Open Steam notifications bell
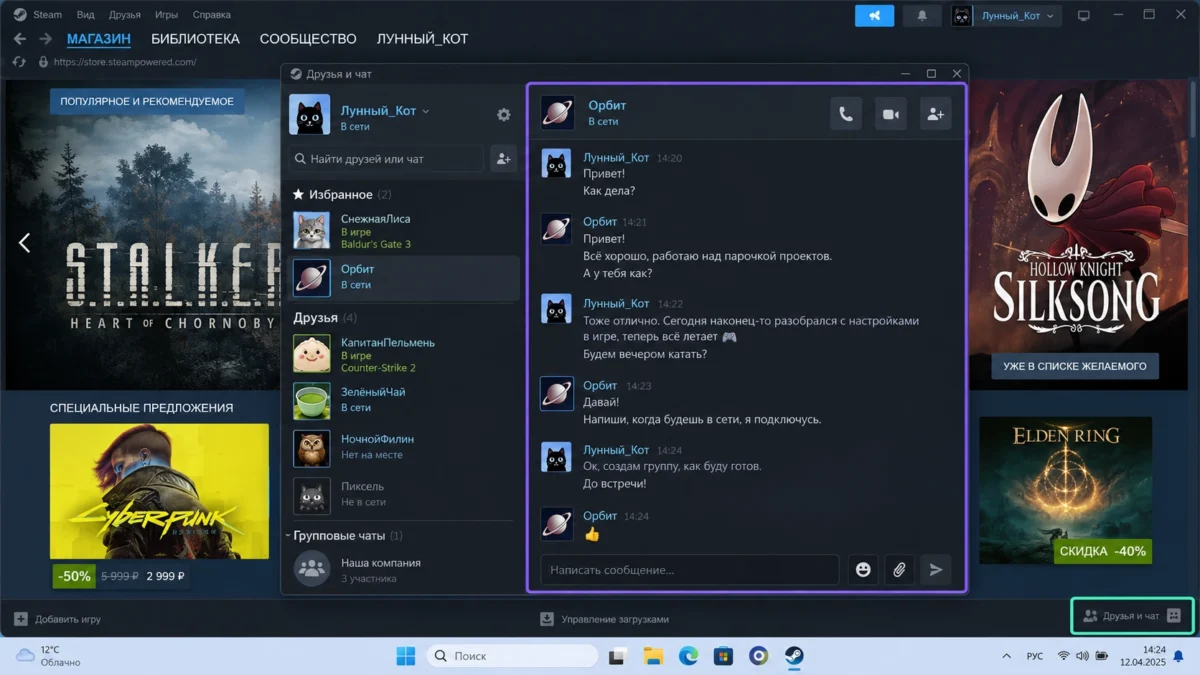 pos(922,15)
